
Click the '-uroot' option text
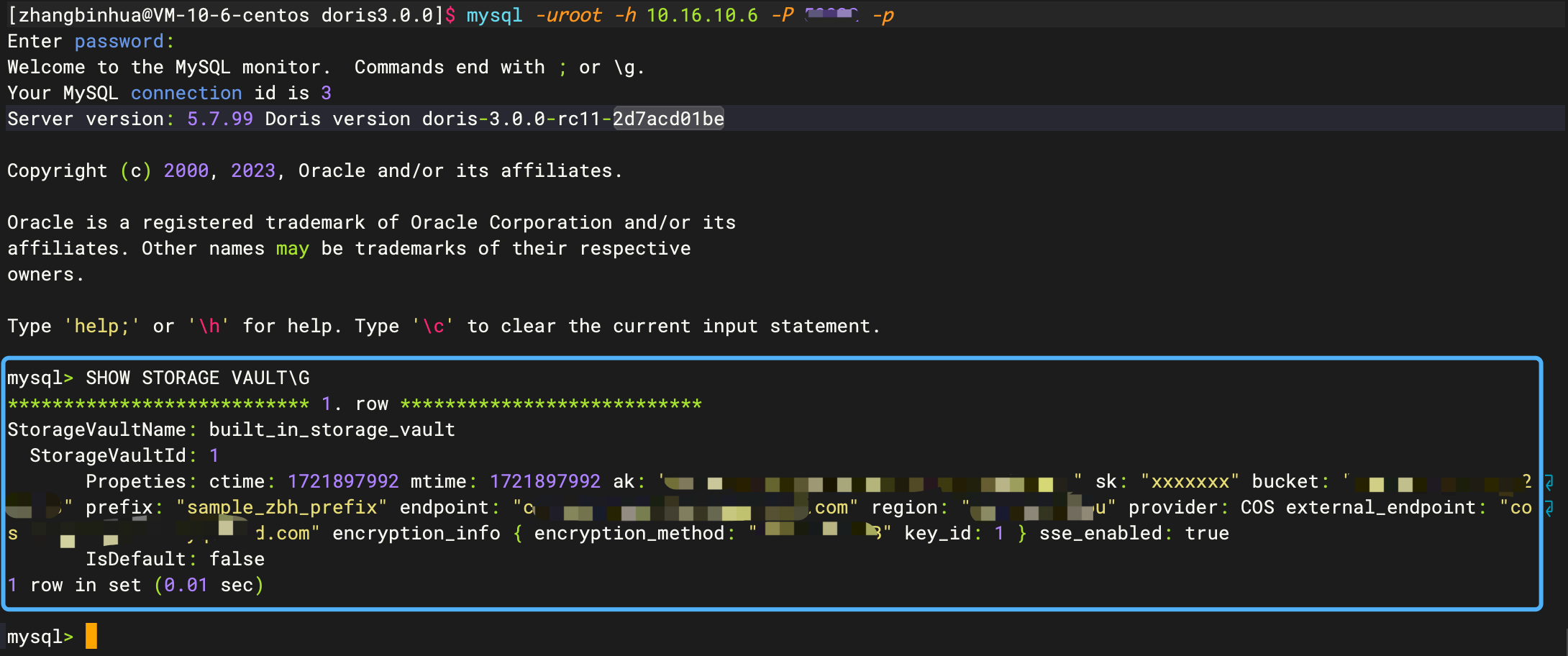(x=568, y=15)
